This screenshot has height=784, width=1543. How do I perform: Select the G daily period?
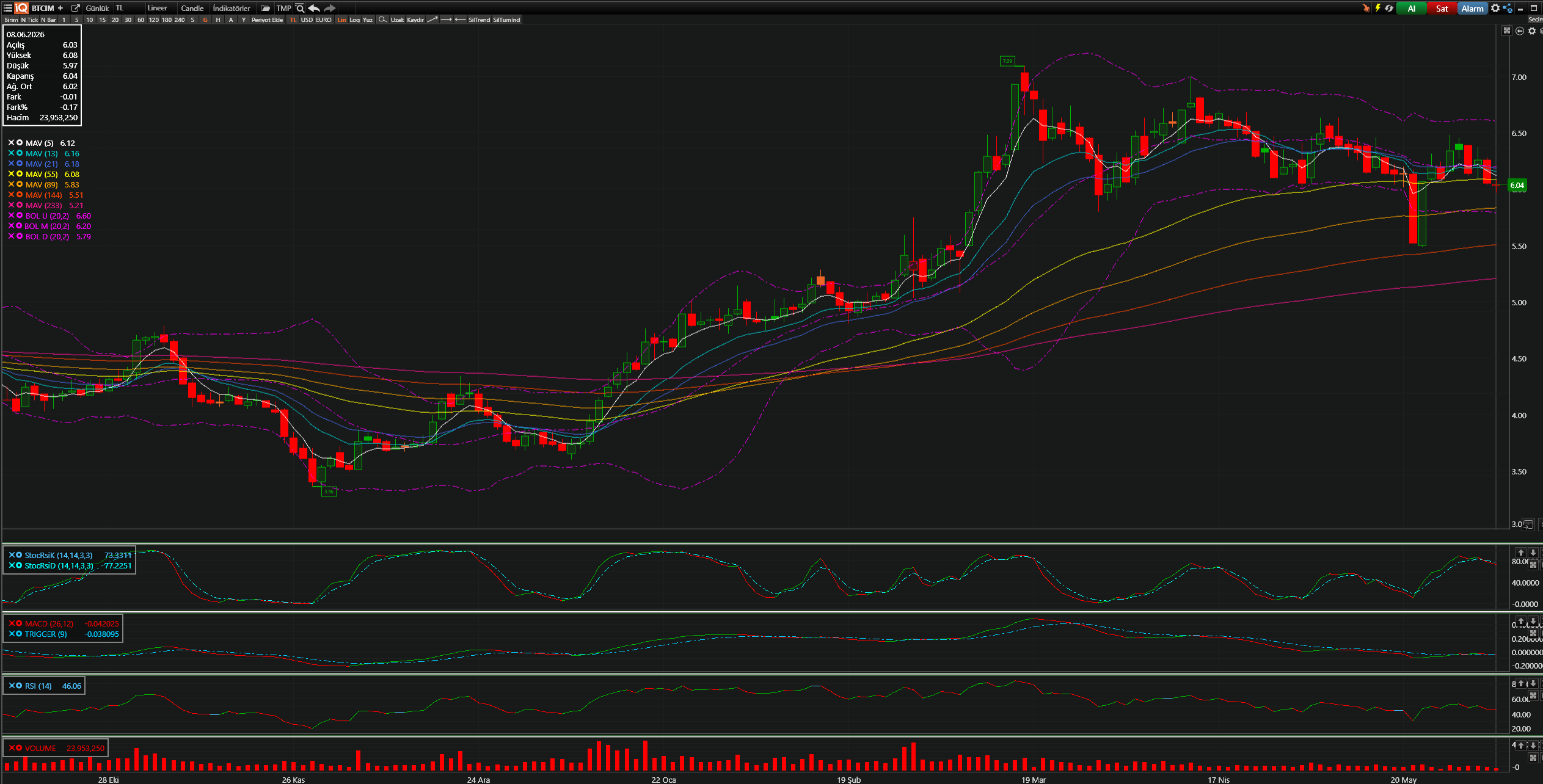(x=205, y=20)
